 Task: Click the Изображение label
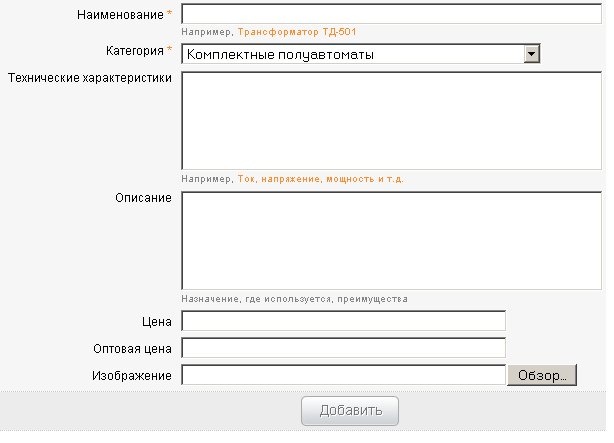[132, 376]
